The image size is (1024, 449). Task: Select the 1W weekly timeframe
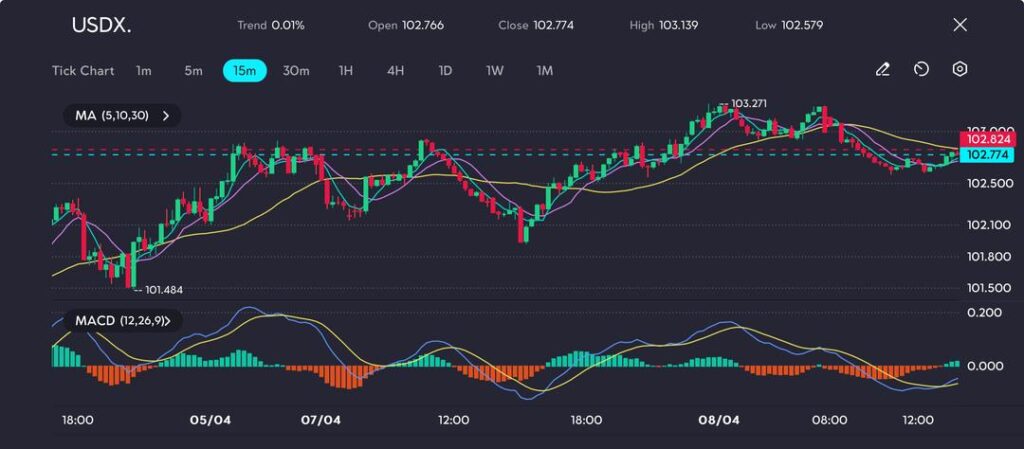tap(495, 71)
